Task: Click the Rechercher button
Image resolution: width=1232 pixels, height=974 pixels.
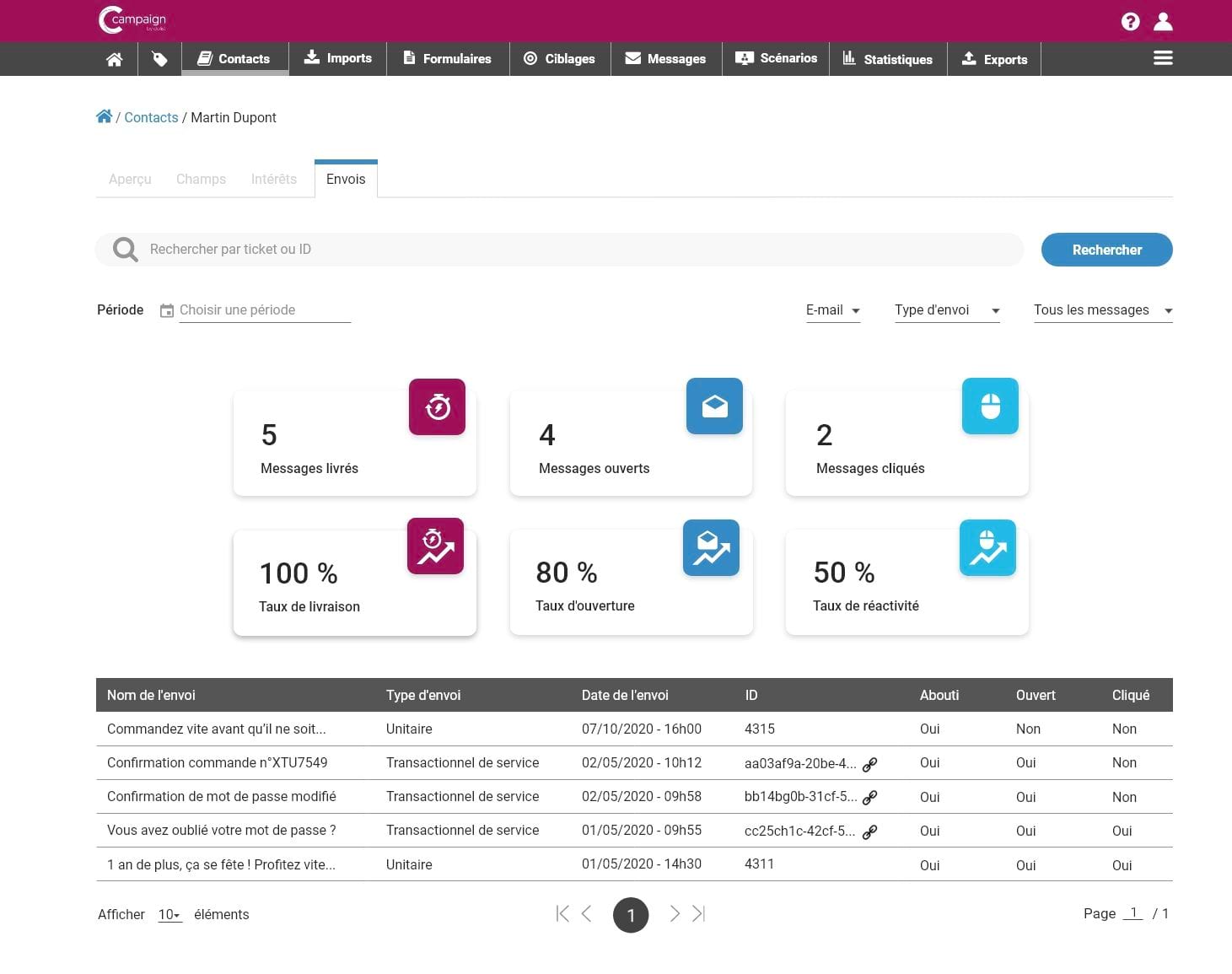Action: (x=1106, y=250)
